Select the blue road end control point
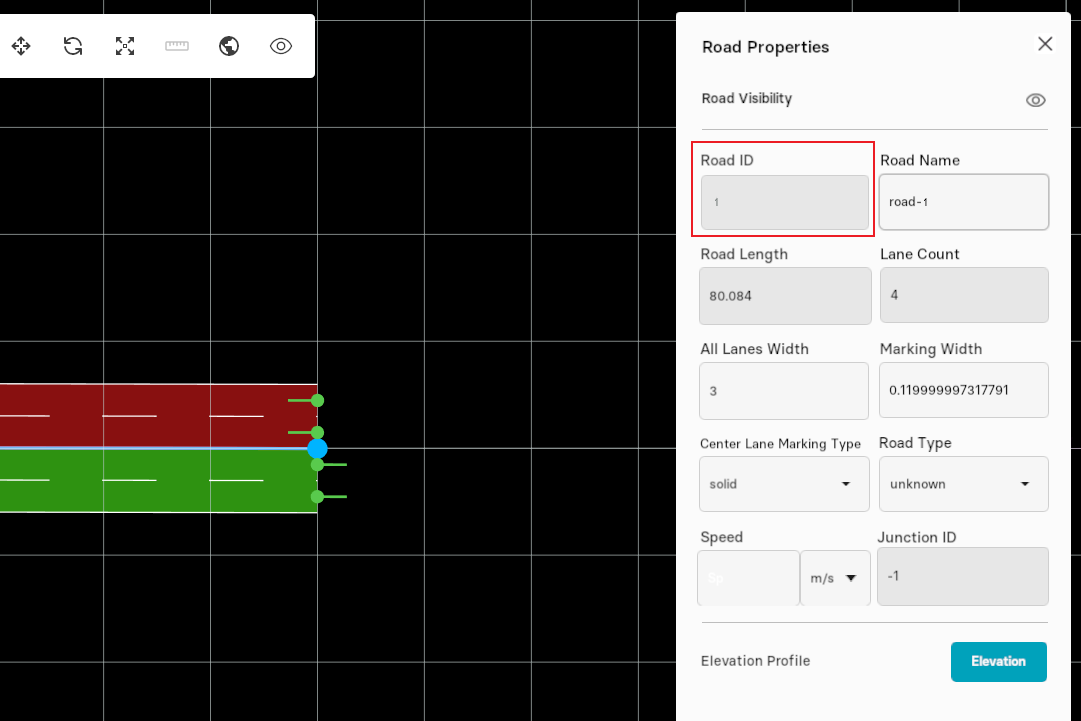This screenshot has width=1081, height=721. (317, 448)
